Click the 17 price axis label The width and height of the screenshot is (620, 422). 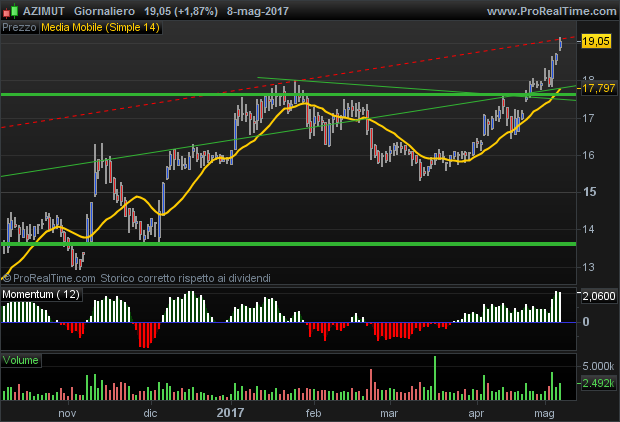point(588,118)
